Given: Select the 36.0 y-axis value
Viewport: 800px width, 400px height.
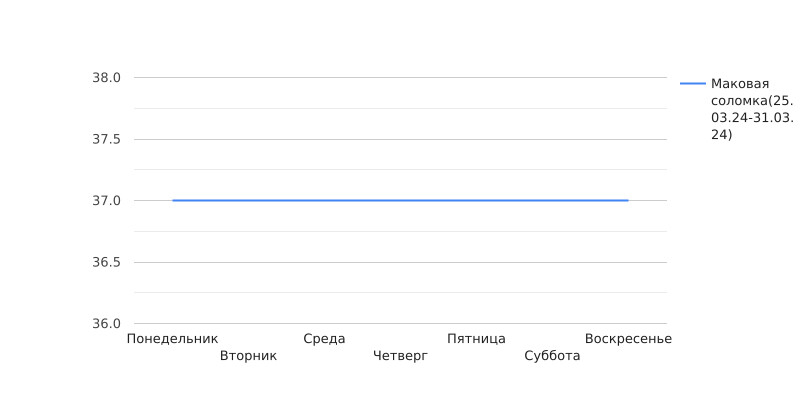Looking at the screenshot, I should (106, 323).
